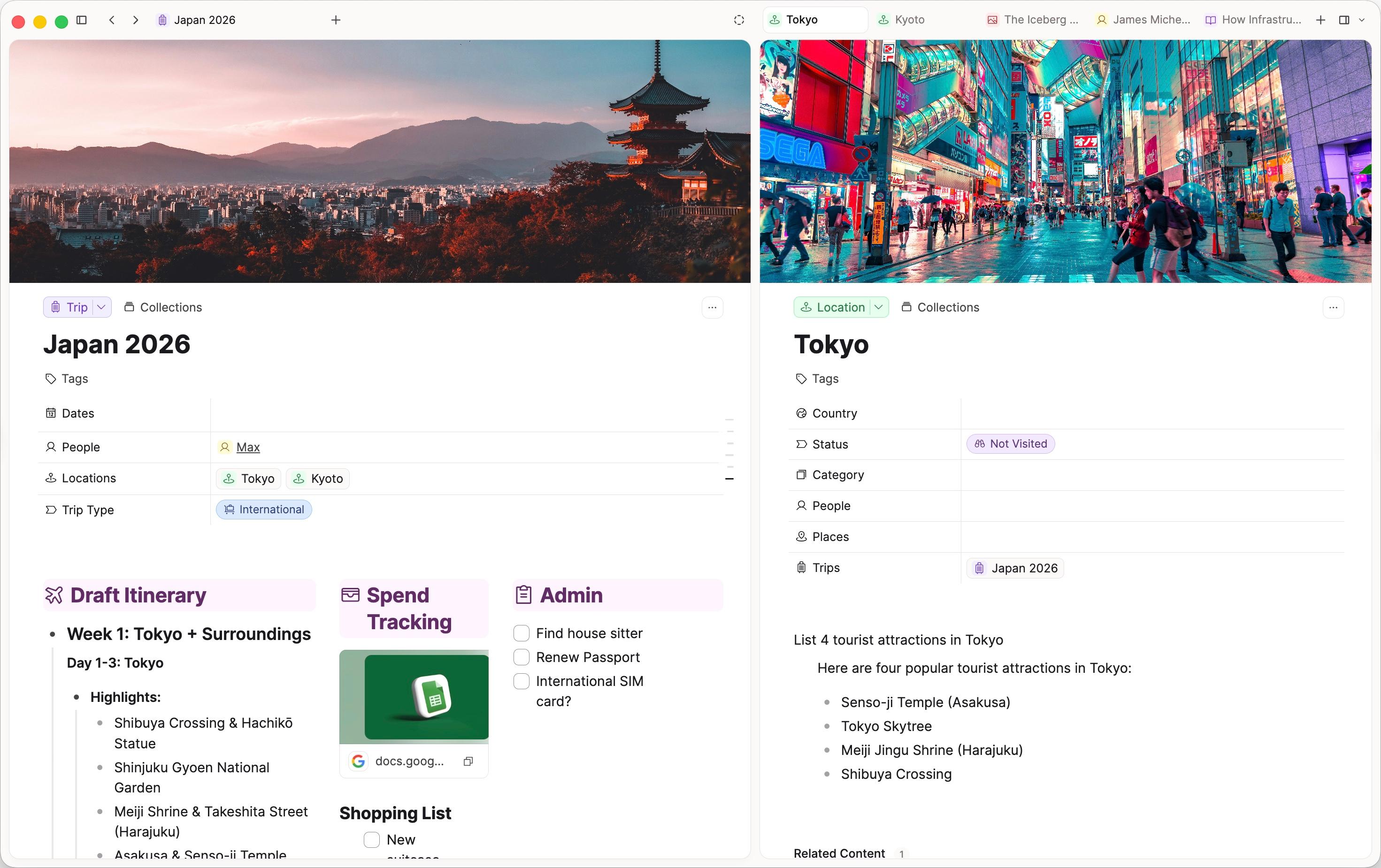Open tab options chevron at far right
The image size is (1381, 868).
click(x=1362, y=20)
